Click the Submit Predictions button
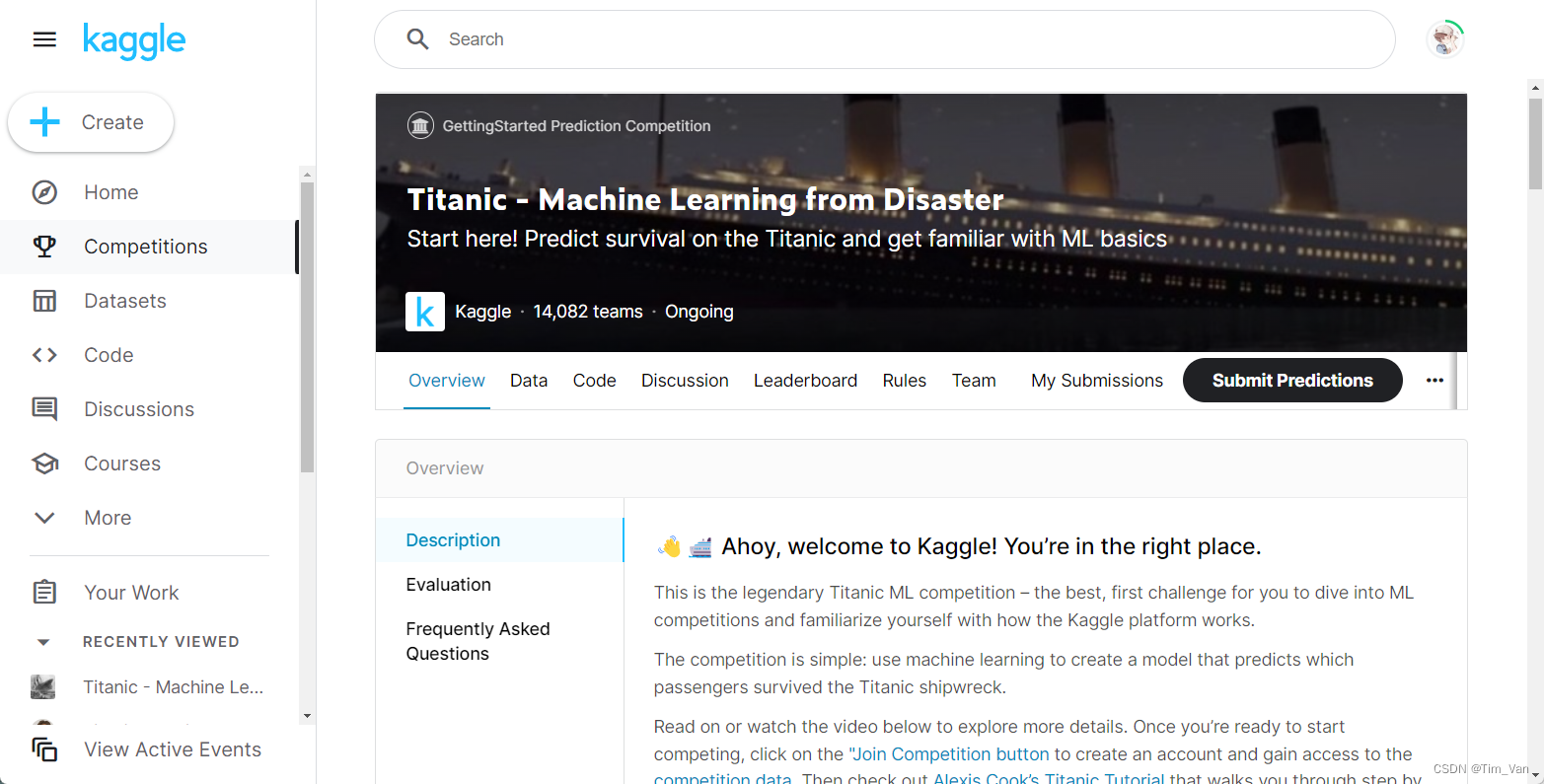 pyautogui.click(x=1292, y=380)
